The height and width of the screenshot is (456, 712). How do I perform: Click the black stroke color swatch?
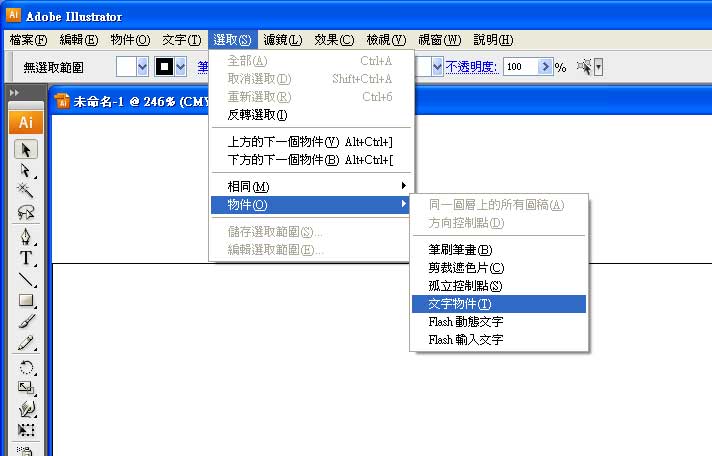click(164, 67)
